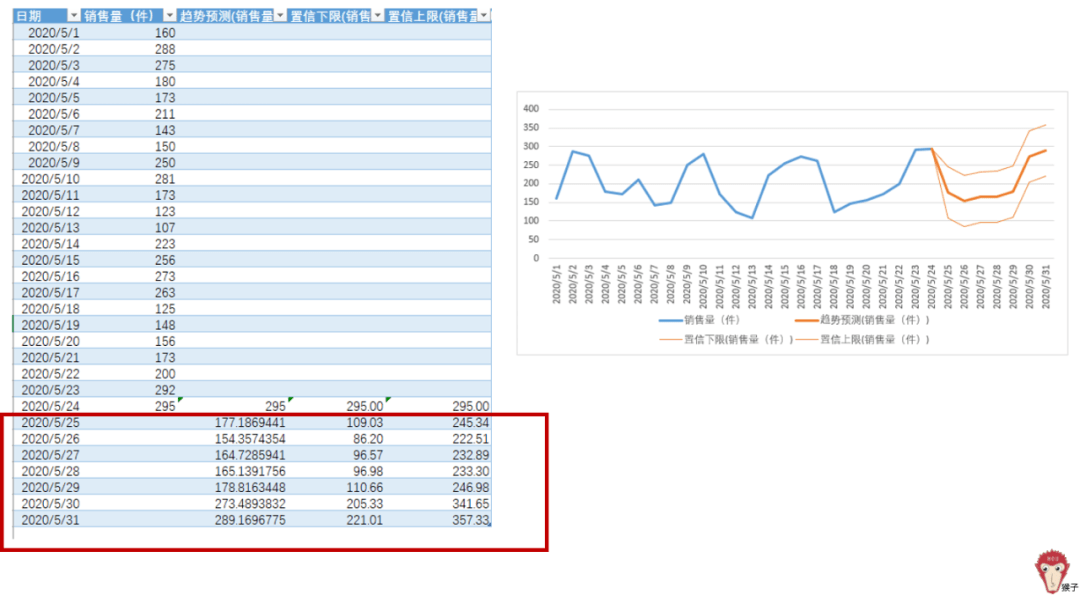This screenshot has width=1080, height=595.
Task: Click the 400 label on chart axis
Action: coord(531,109)
